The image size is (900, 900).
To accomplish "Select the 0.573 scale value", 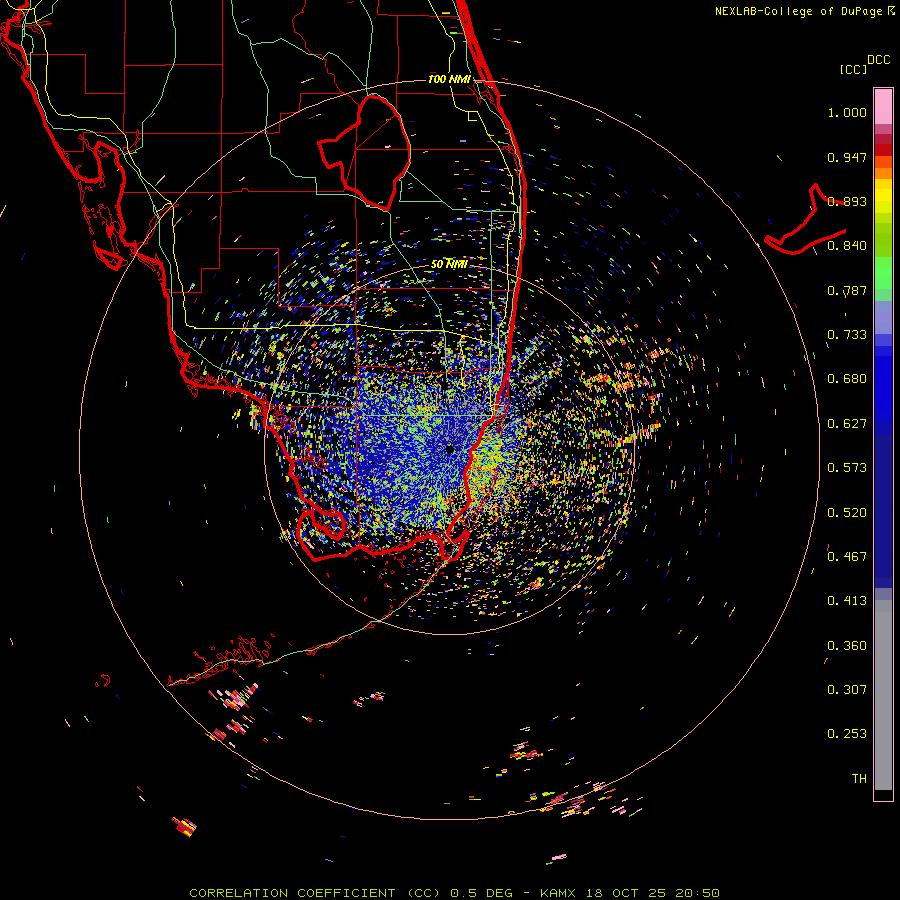I will 847,468.
